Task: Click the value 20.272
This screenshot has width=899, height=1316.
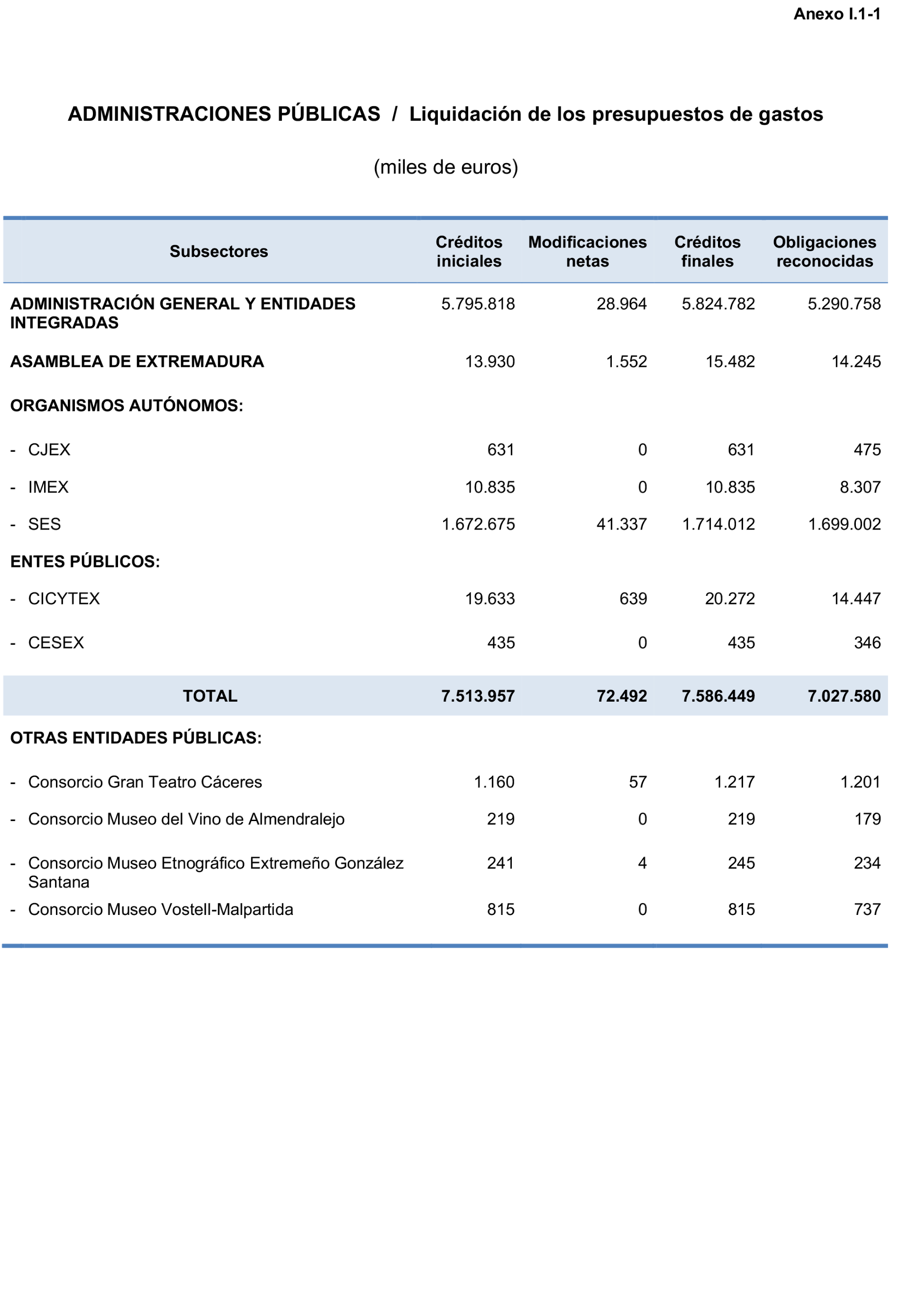Action: pyautogui.click(x=730, y=599)
